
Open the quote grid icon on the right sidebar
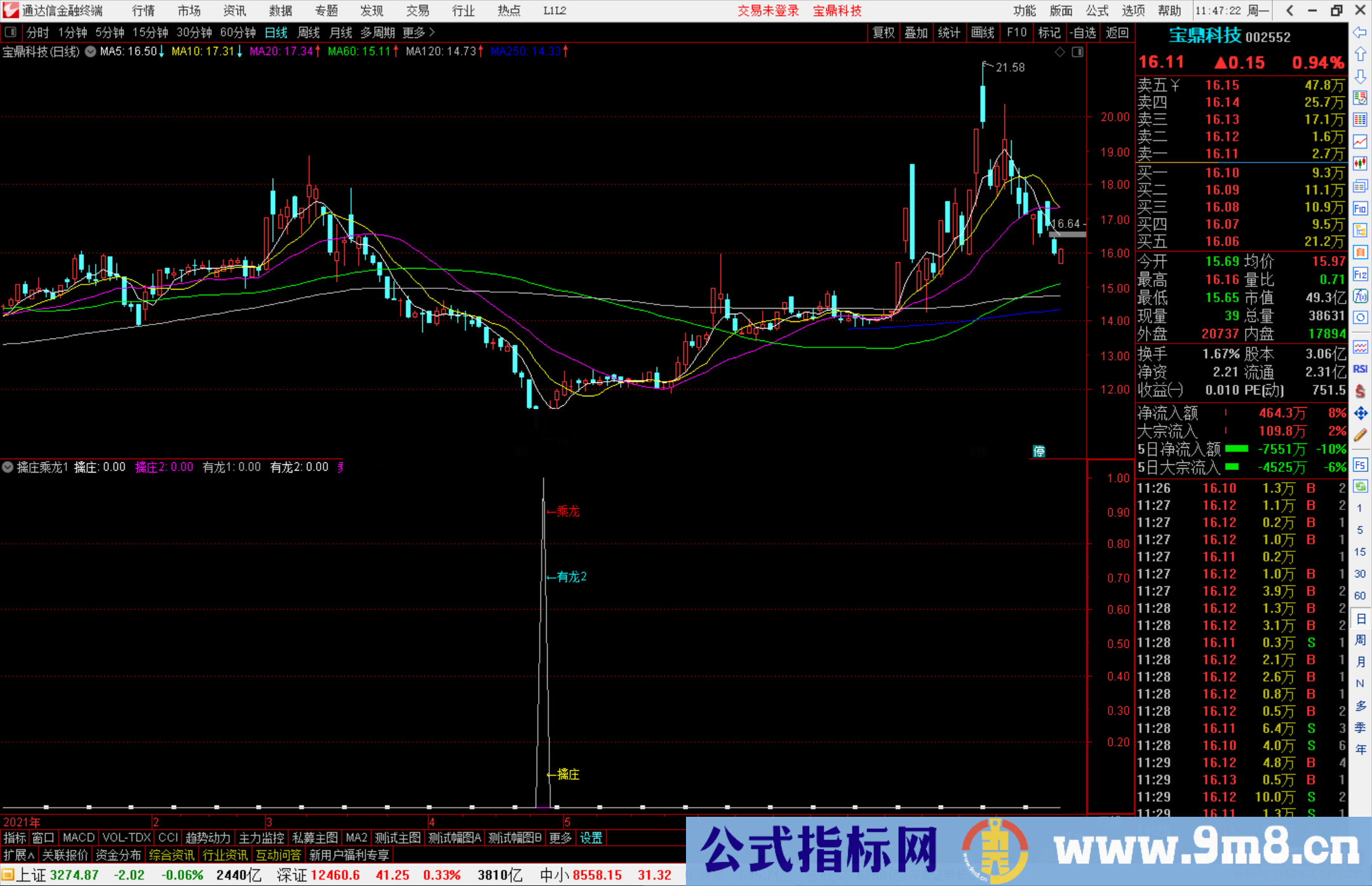click(1360, 118)
